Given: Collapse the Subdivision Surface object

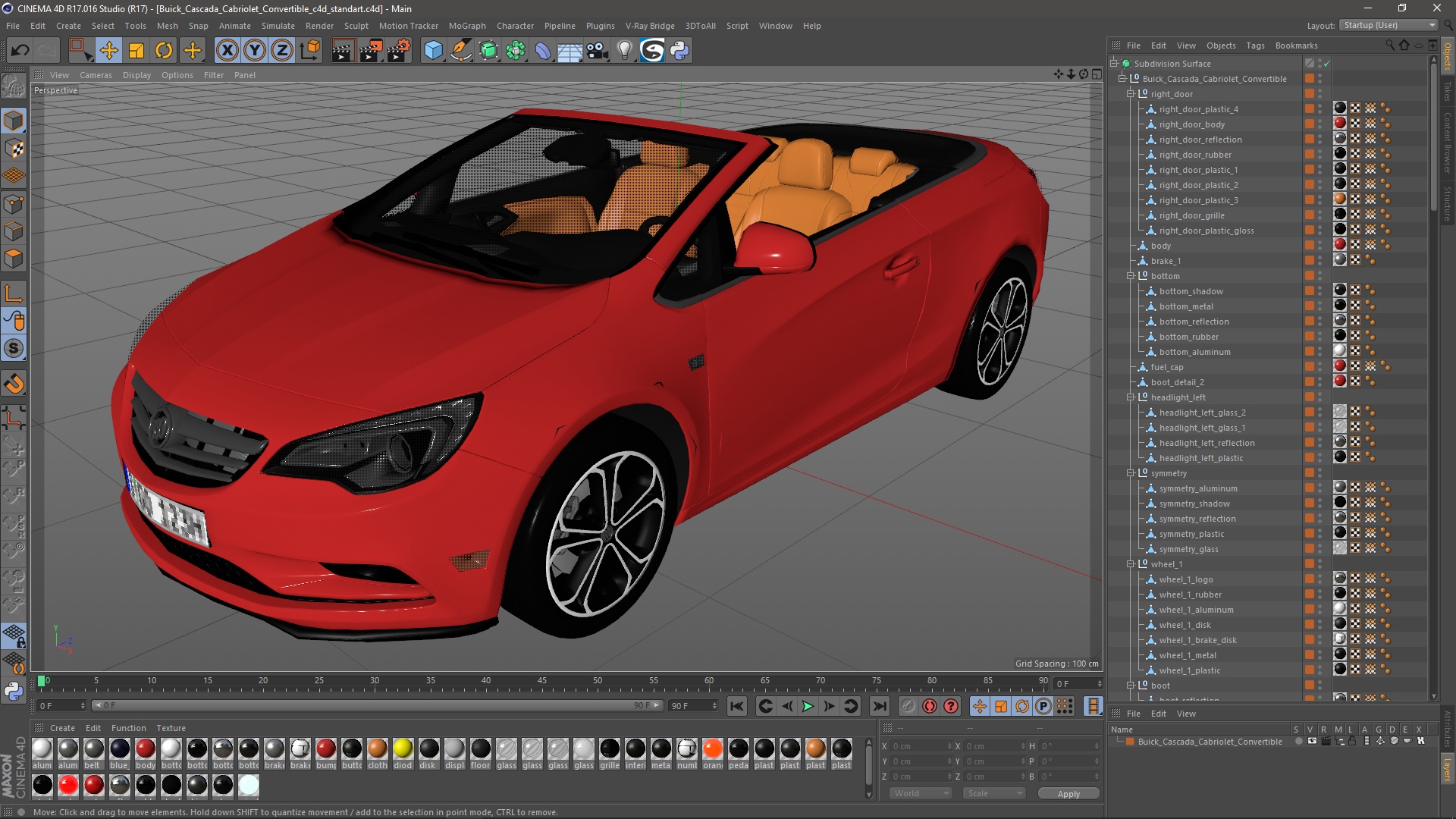Looking at the screenshot, I should (x=1114, y=64).
